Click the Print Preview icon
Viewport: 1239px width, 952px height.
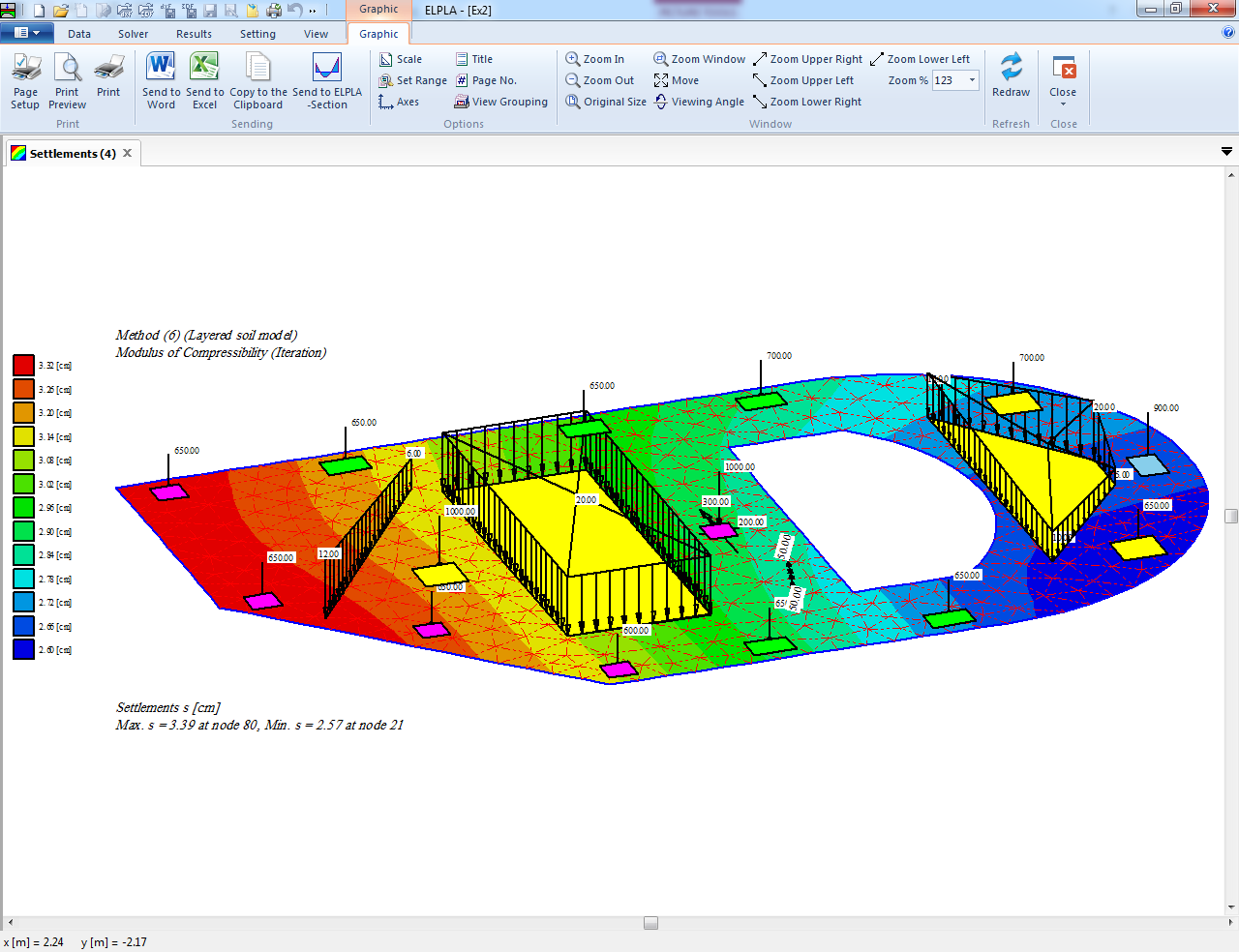pos(67,80)
